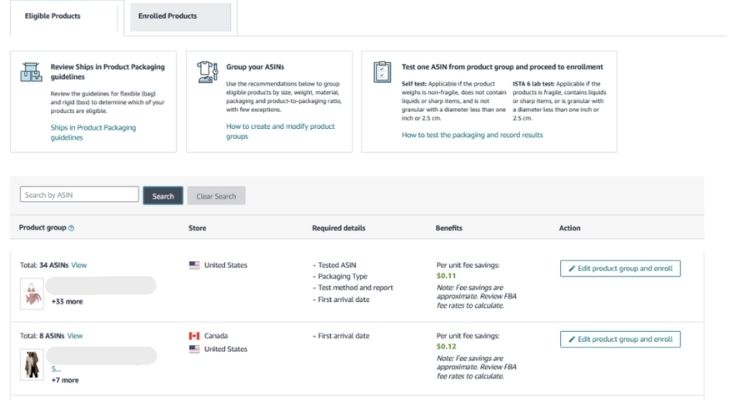Image resolution: width=750 pixels, height=400 pixels.
Task: Click the Tested ASIN requirement text
Action: click(337, 265)
